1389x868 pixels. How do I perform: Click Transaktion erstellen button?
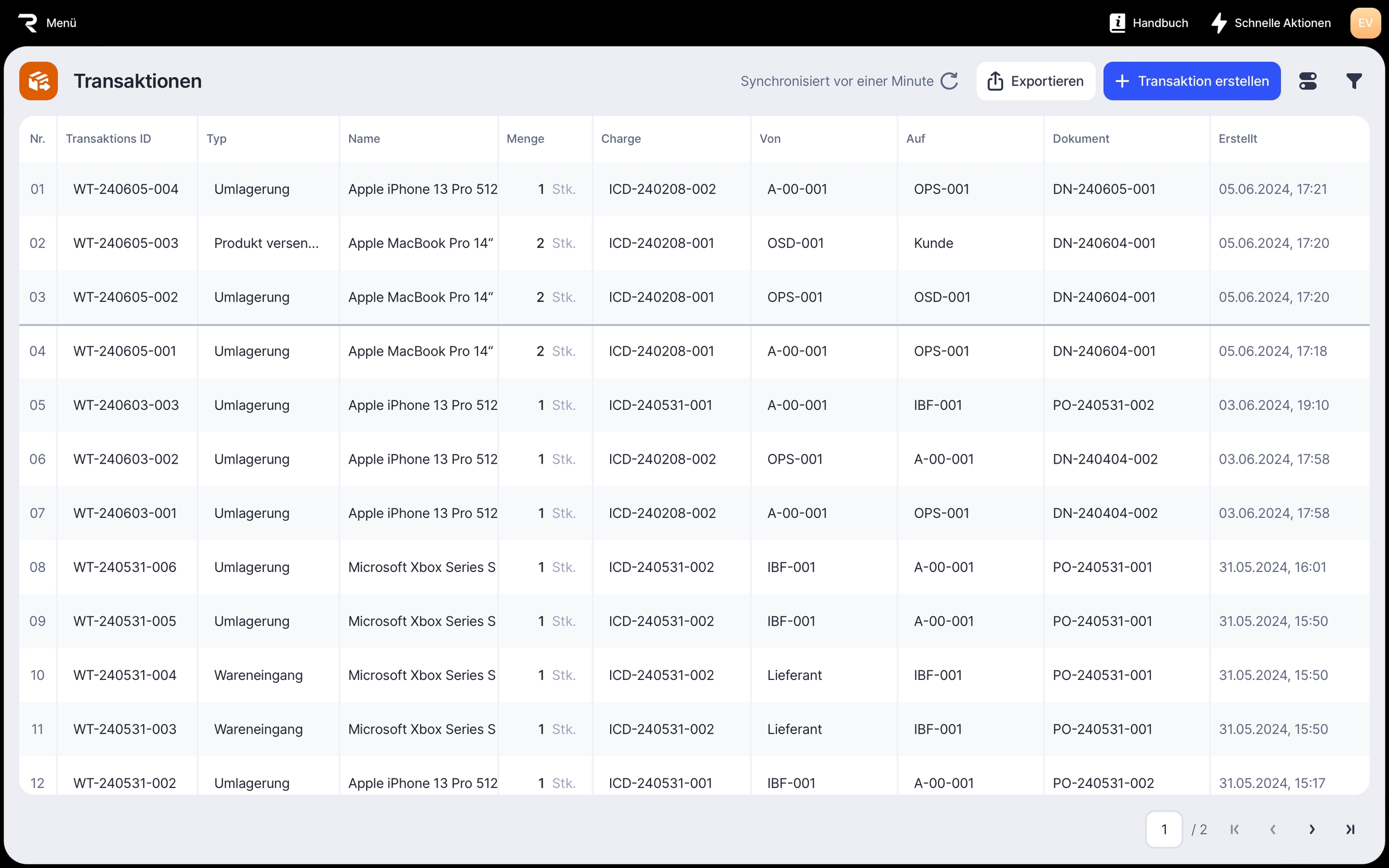click(x=1192, y=81)
